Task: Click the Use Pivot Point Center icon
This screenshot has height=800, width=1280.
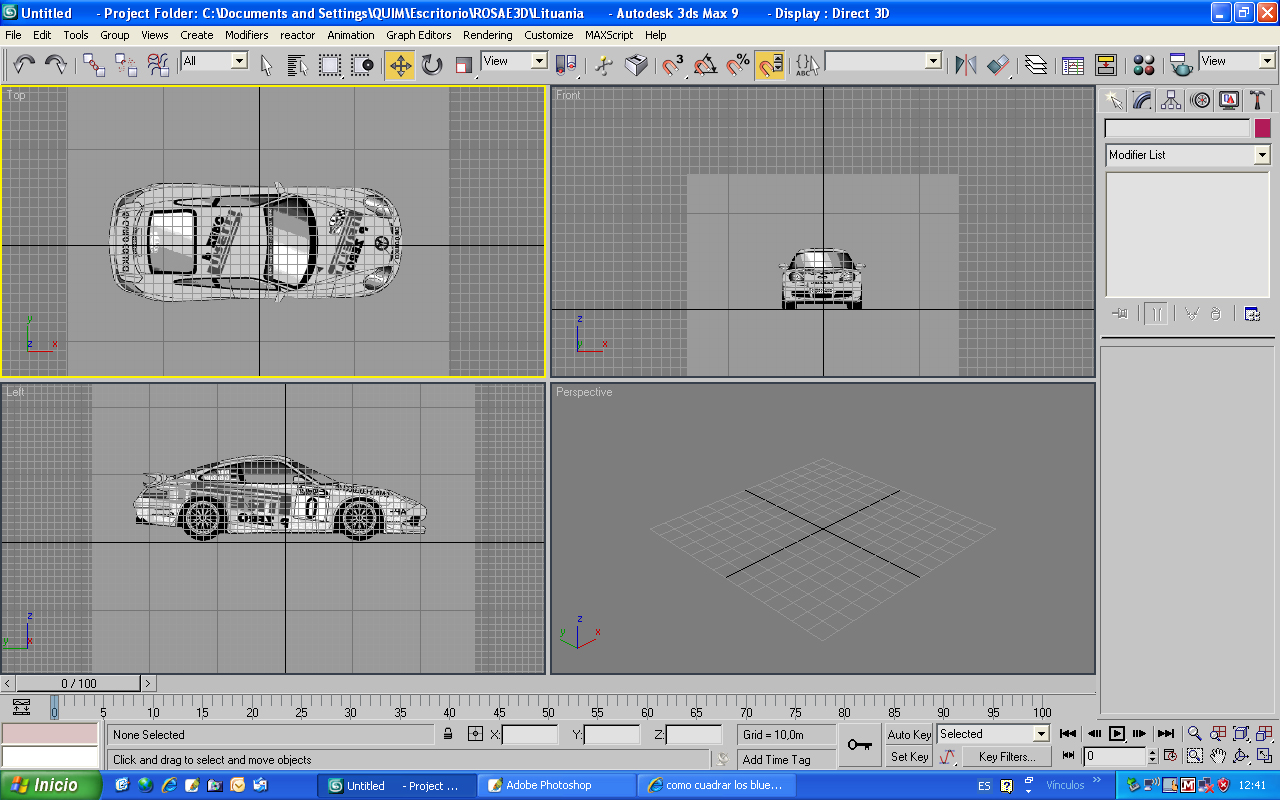Action: click(566, 65)
